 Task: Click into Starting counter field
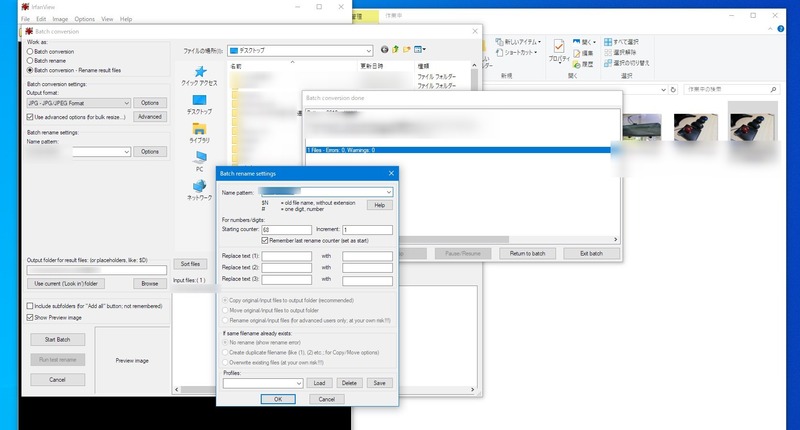coord(287,230)
